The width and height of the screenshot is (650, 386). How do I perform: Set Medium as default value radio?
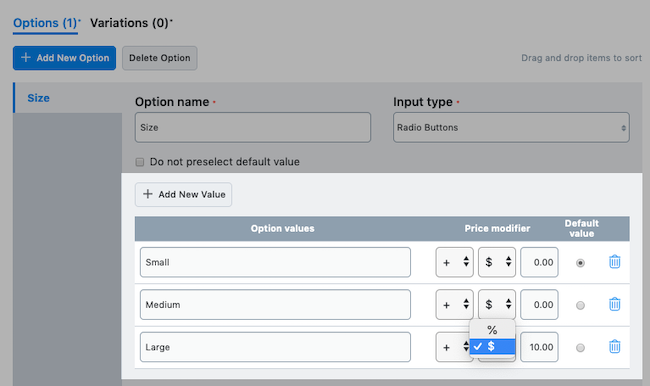(580, 306)
